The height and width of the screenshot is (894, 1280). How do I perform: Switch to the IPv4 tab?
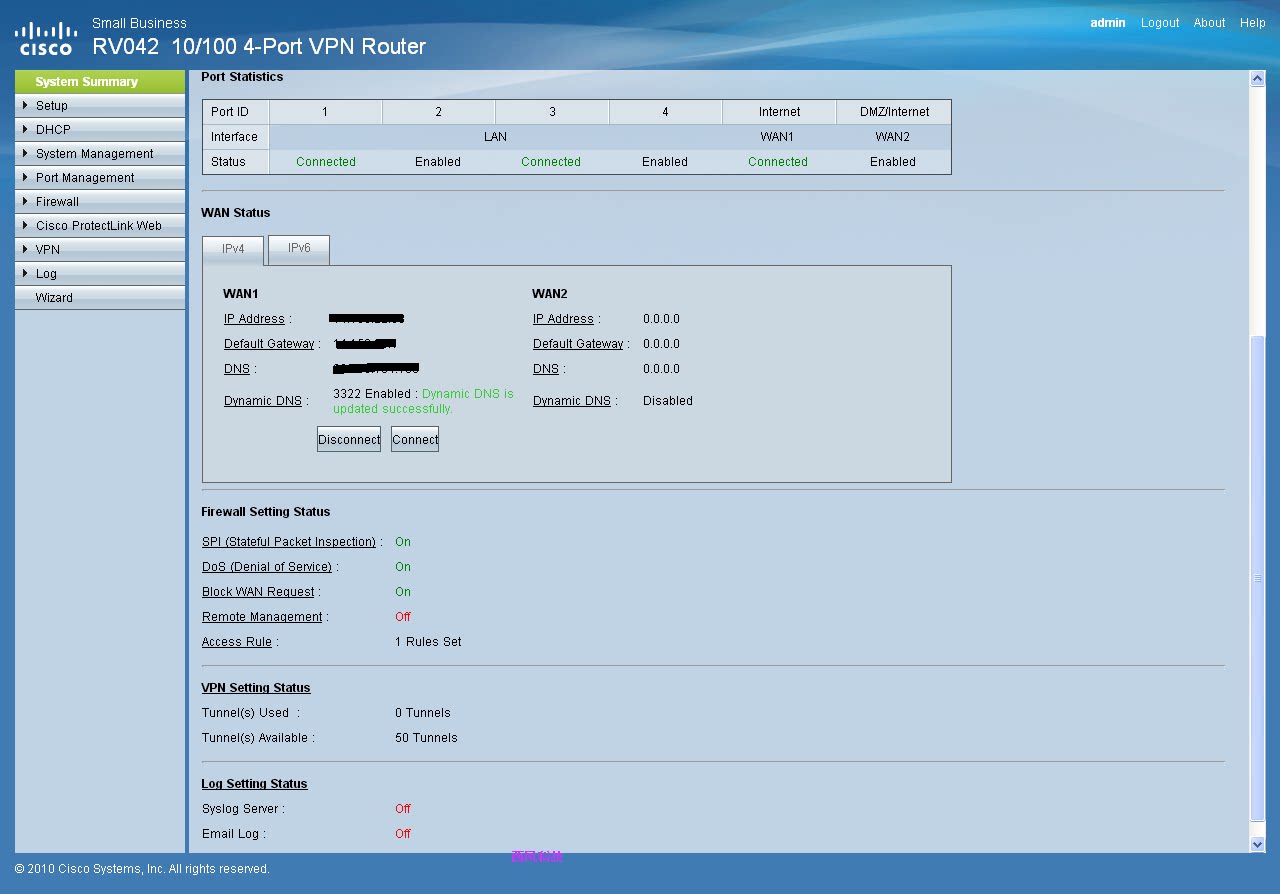(233, 250)
